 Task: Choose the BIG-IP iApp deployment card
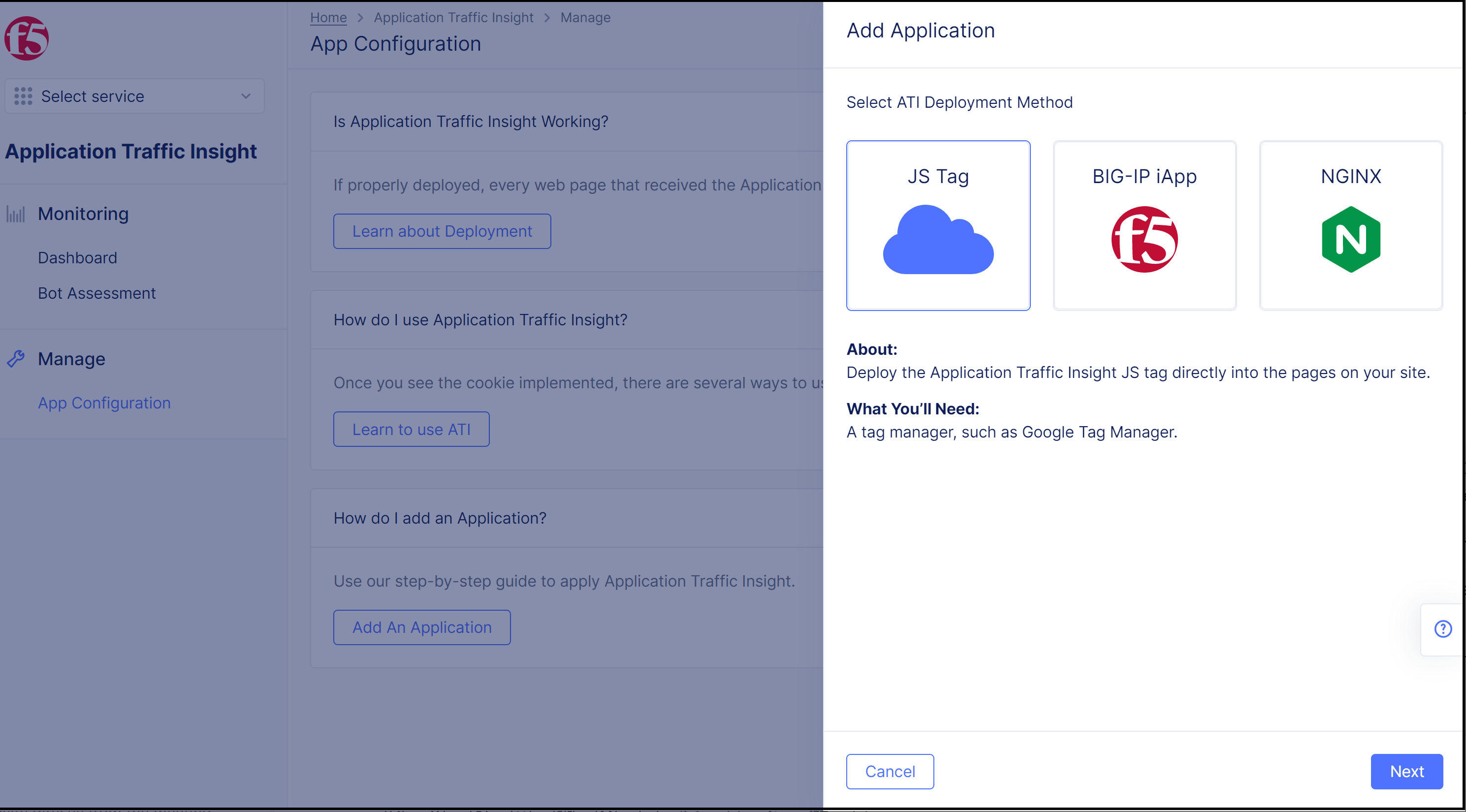pyautogui.click(x=1144, y=176)
